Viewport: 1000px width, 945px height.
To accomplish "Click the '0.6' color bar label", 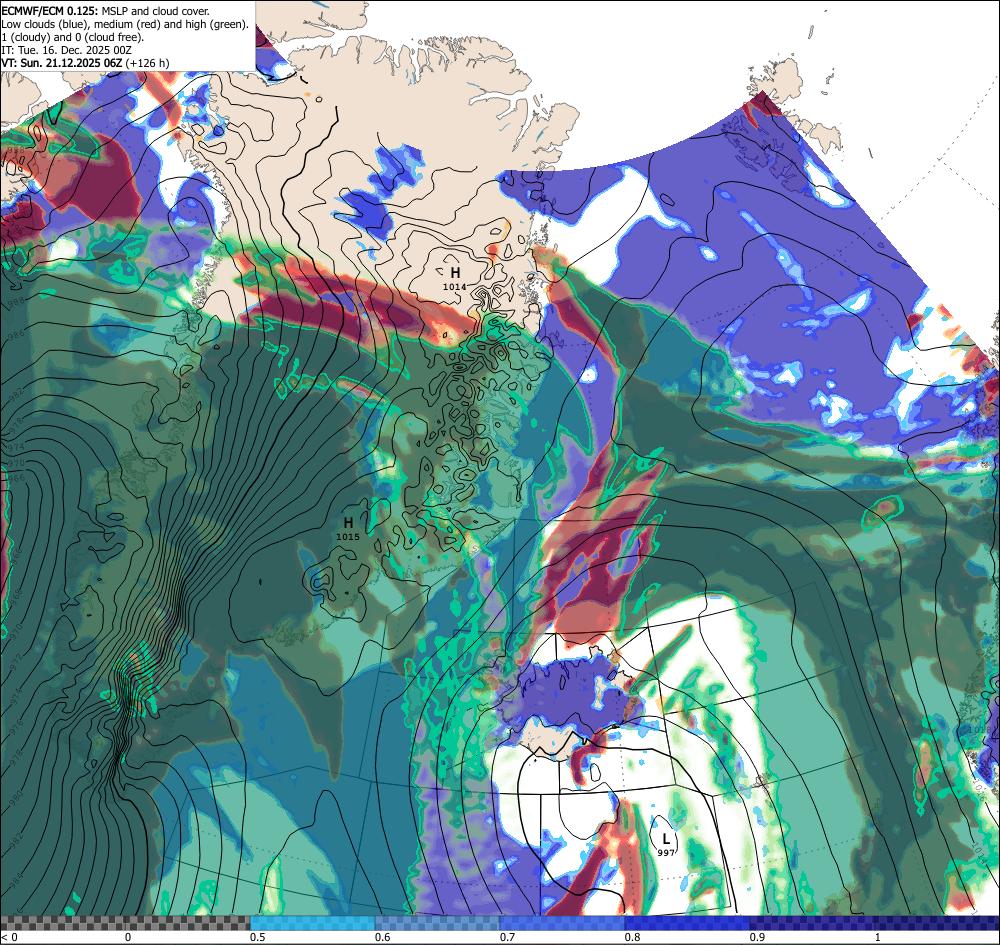I will click(x=383, y=937).
